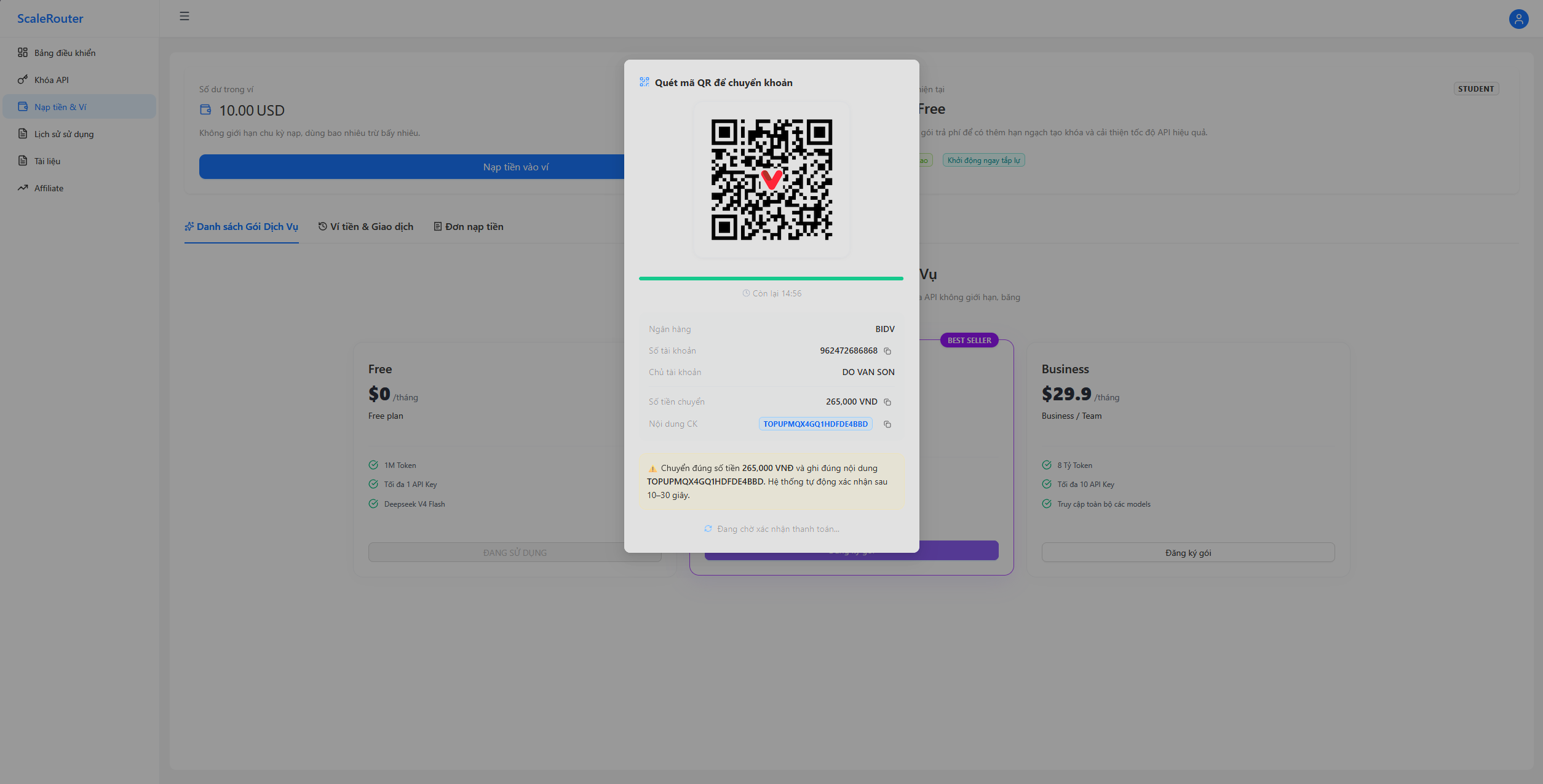
Task: Open Tài liệu documentation
Action: click(x=79, y=161)
